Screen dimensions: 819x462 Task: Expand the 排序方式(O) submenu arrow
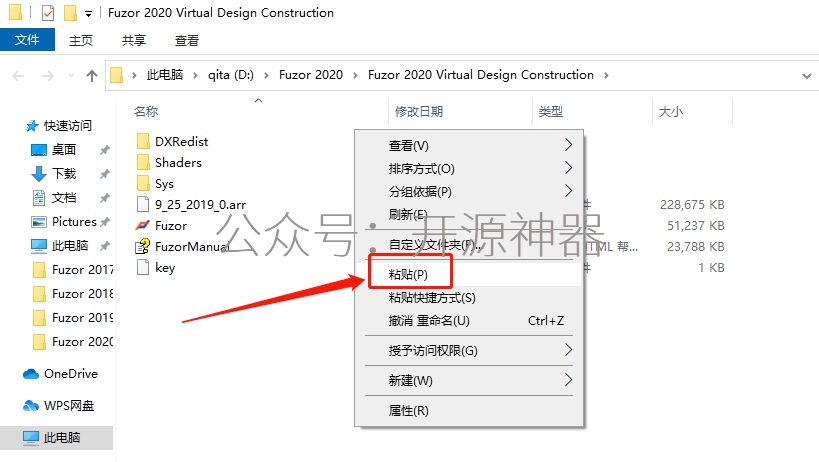pyautogui.click(x=569, y=168)
